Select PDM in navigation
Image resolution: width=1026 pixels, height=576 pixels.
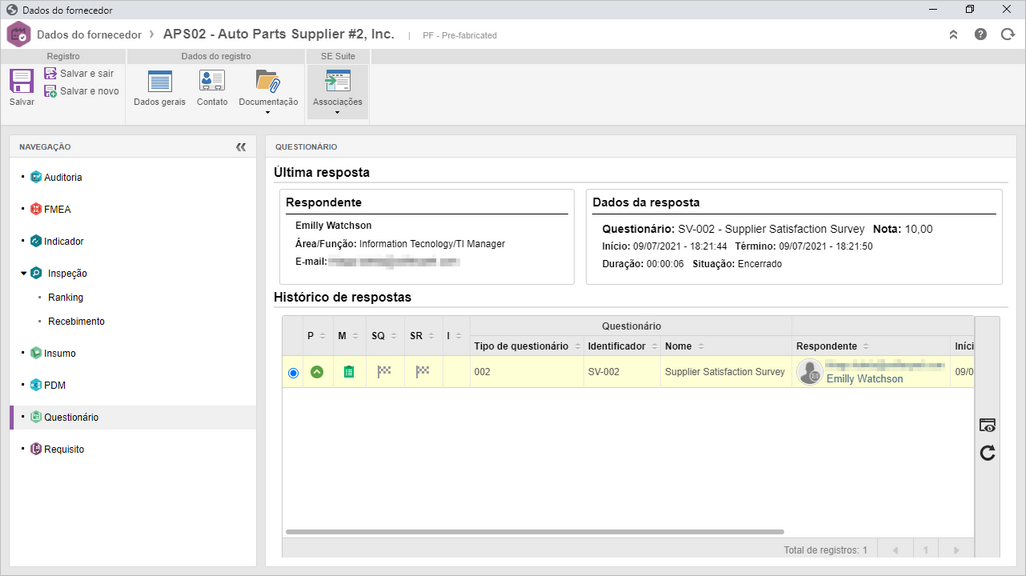click(55, 386)
